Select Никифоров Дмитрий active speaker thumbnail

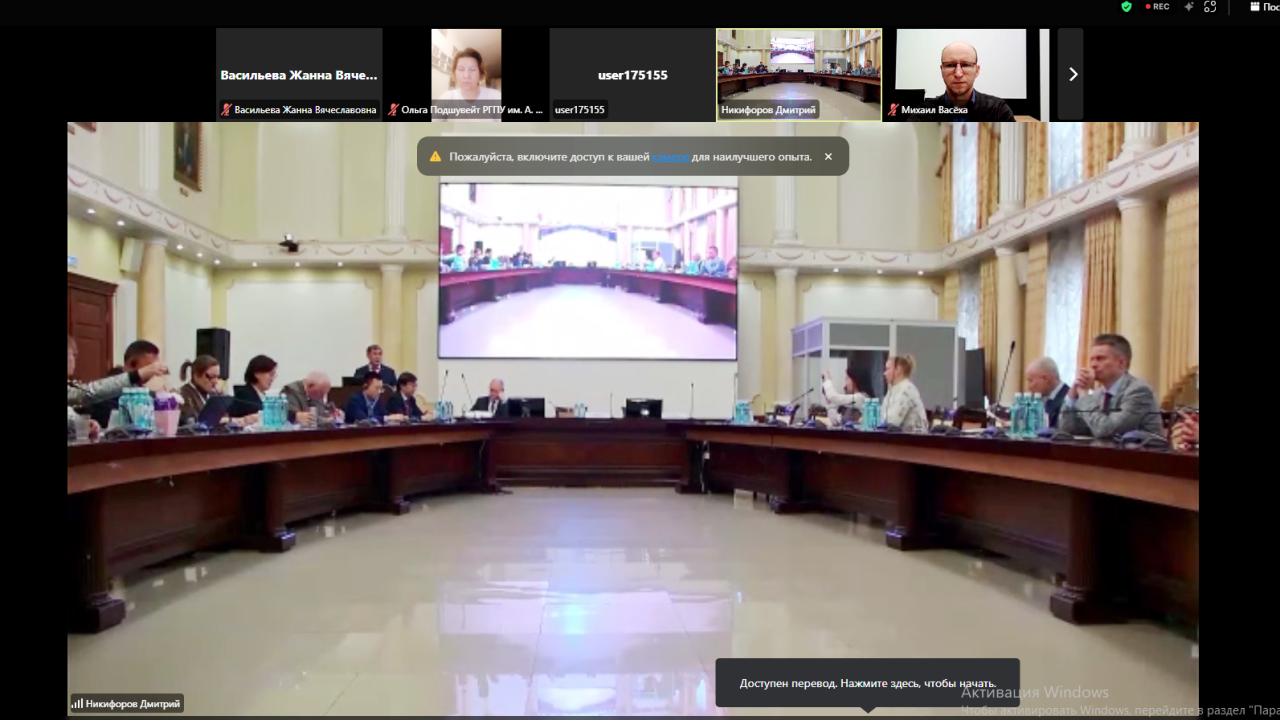(x=798, y=68)
